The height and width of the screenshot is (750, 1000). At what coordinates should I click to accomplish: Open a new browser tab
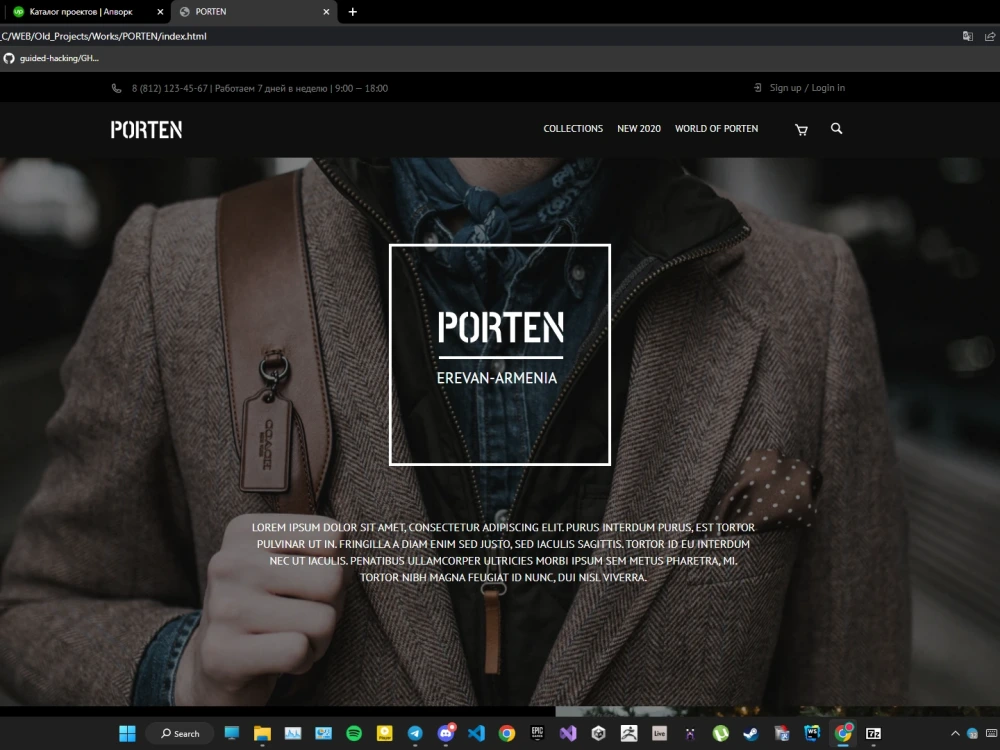click(x=353, y=11)
